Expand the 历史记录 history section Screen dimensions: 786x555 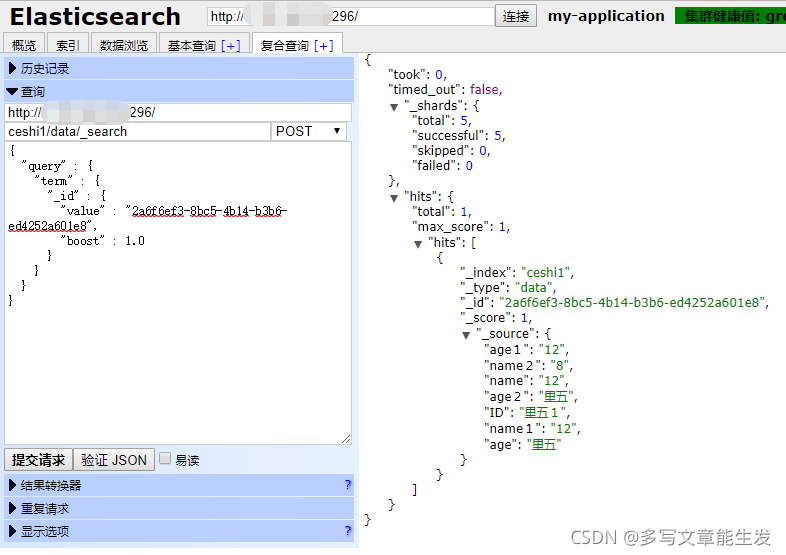179,68
